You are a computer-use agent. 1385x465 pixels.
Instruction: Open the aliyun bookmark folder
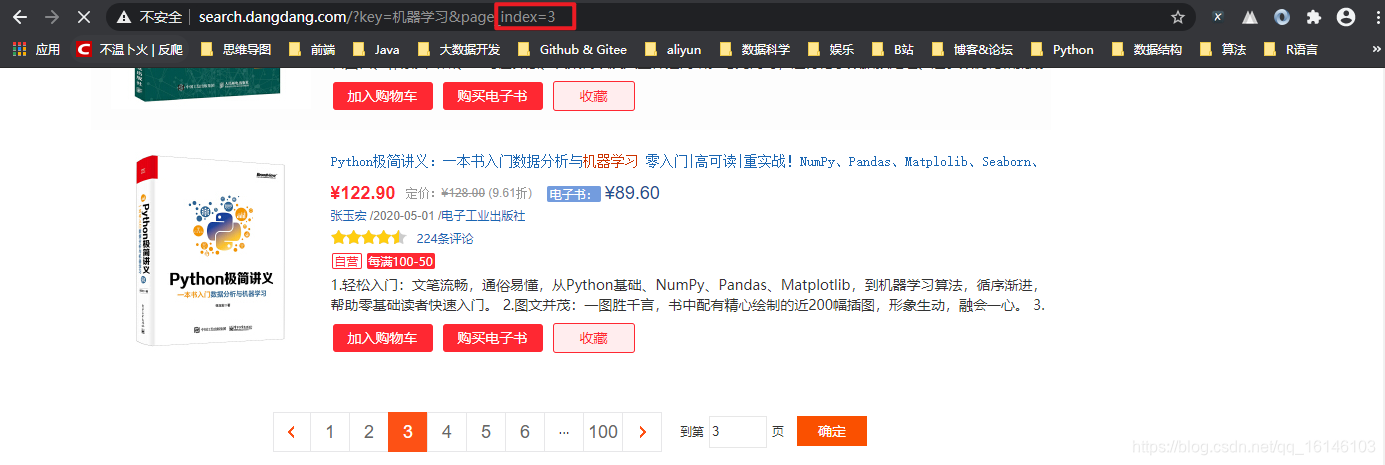point(675,49)
